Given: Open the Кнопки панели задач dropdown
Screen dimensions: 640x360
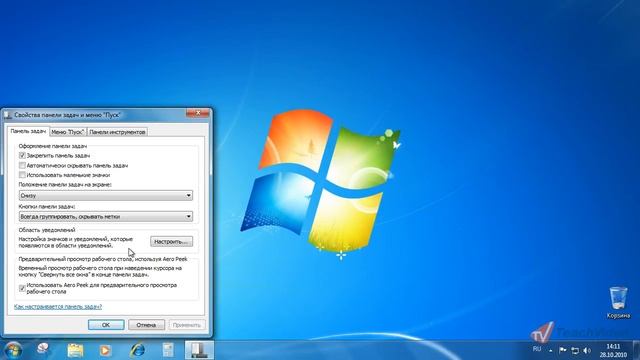Looking at the screenshot, I should tap(106, 216).
